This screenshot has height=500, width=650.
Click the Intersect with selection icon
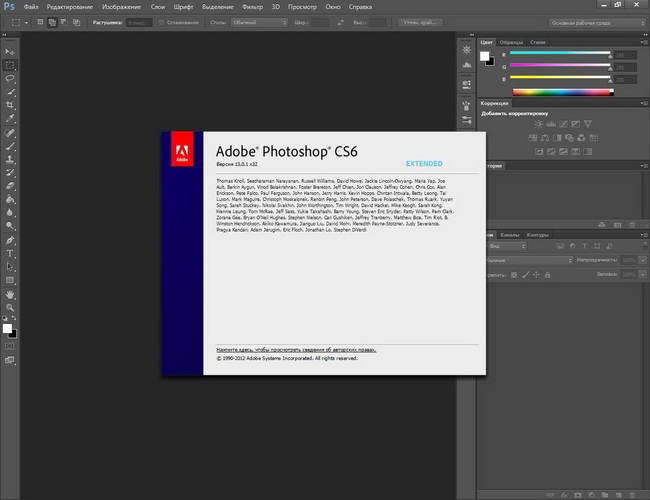pos(77,22)
